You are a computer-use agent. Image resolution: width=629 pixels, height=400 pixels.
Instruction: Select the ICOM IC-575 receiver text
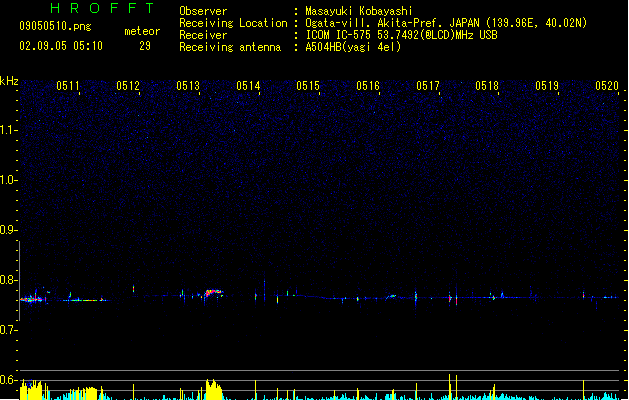(401, 35)
